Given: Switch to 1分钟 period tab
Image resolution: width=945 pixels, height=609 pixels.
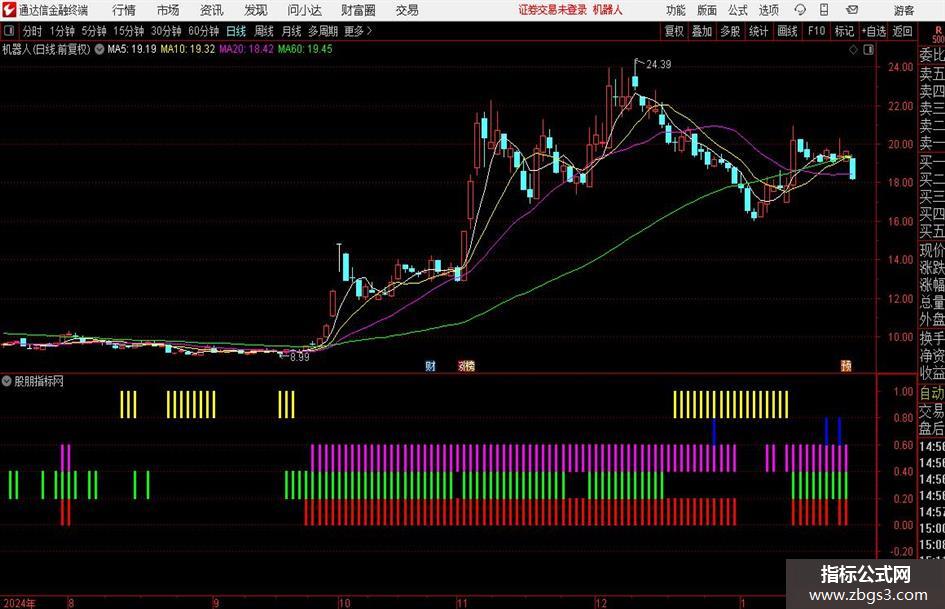Looking at the screenshot, I should (62, 31).
